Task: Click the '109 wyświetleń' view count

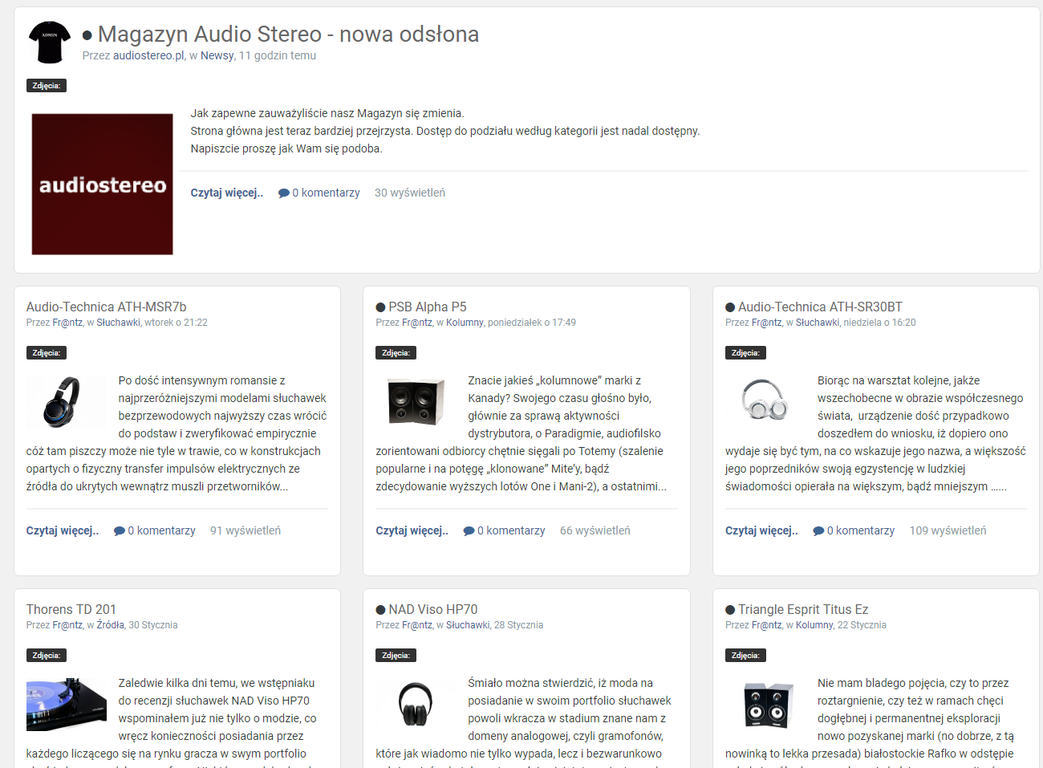Action: [x=948, y=531]
